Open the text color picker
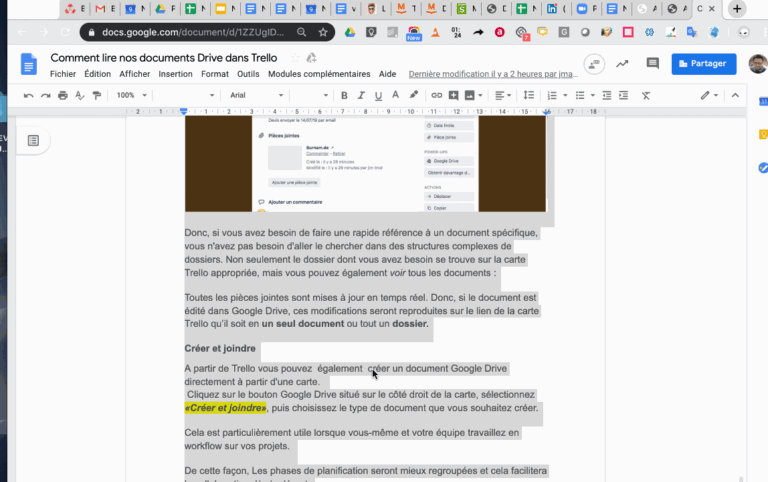Viewport: 768px width, 482px height. point(395,96)
